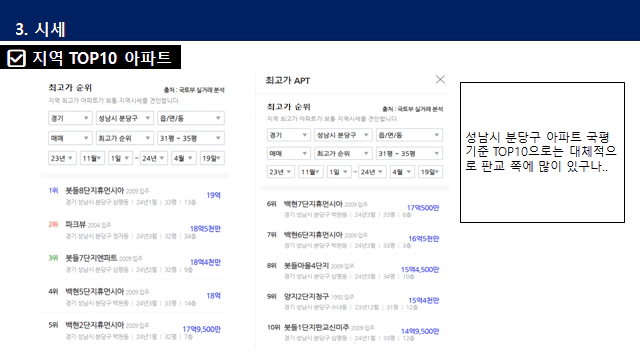Close the 최고가 APT panel with the X

pos(440,79)
